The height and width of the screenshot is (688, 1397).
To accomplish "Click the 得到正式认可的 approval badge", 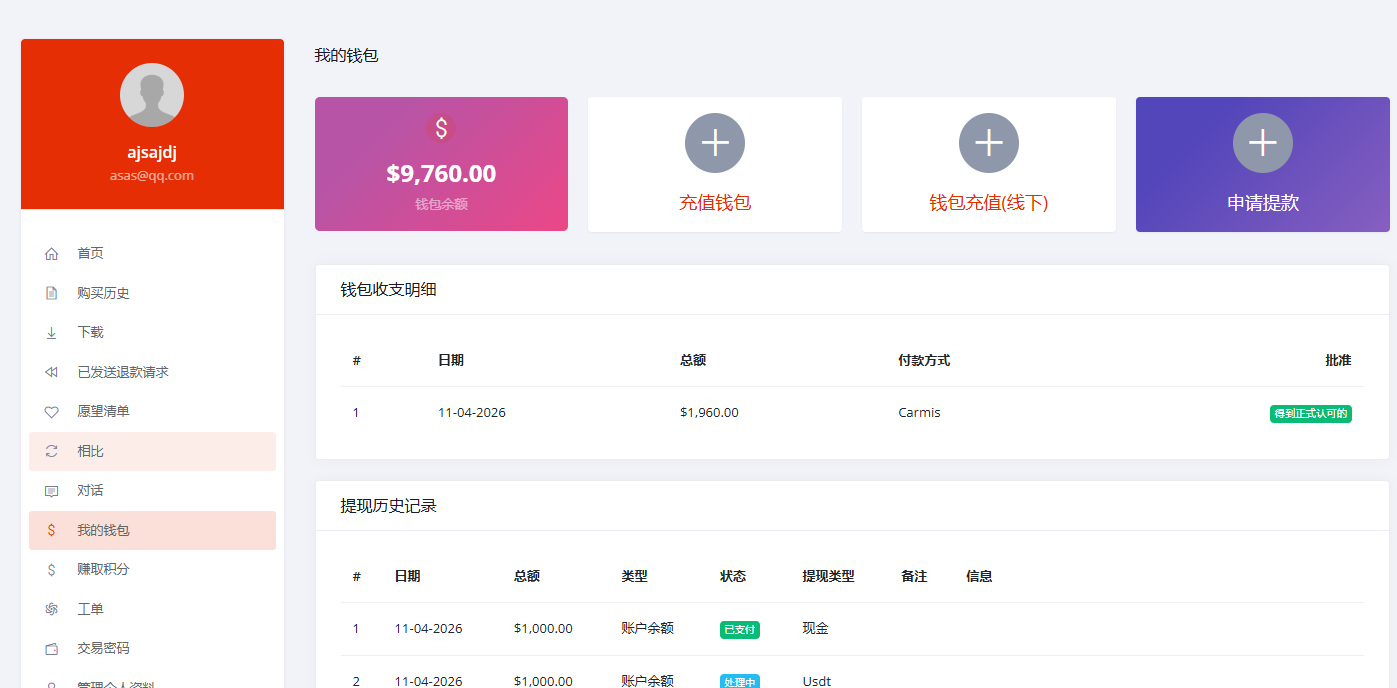I will pos(1310,412).
